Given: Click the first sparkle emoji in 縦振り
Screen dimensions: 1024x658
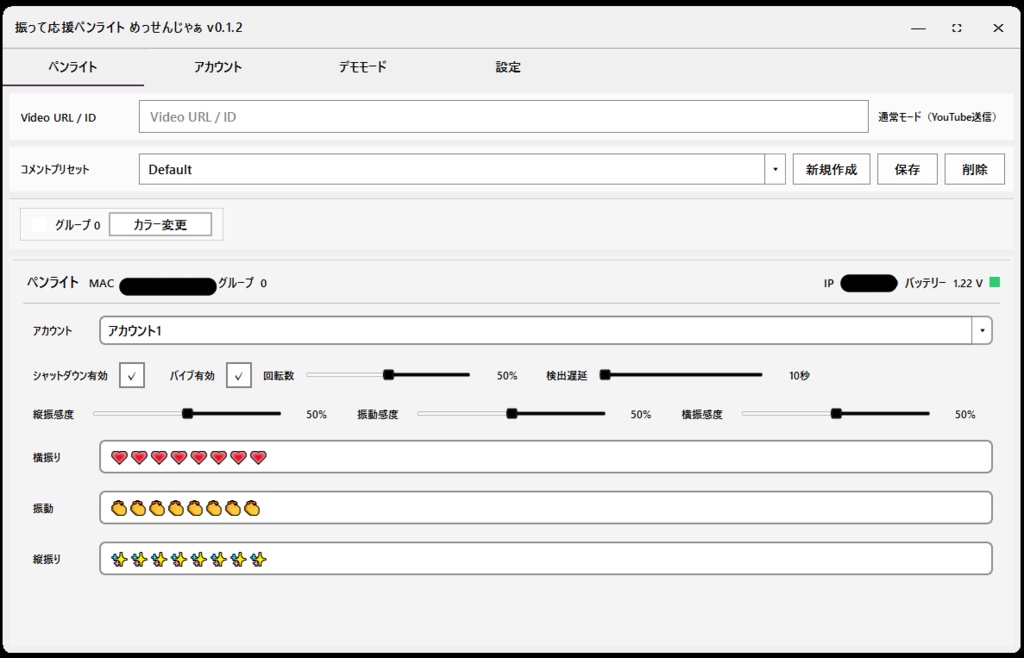Looking at the screenshot, I should coord(119,559).
